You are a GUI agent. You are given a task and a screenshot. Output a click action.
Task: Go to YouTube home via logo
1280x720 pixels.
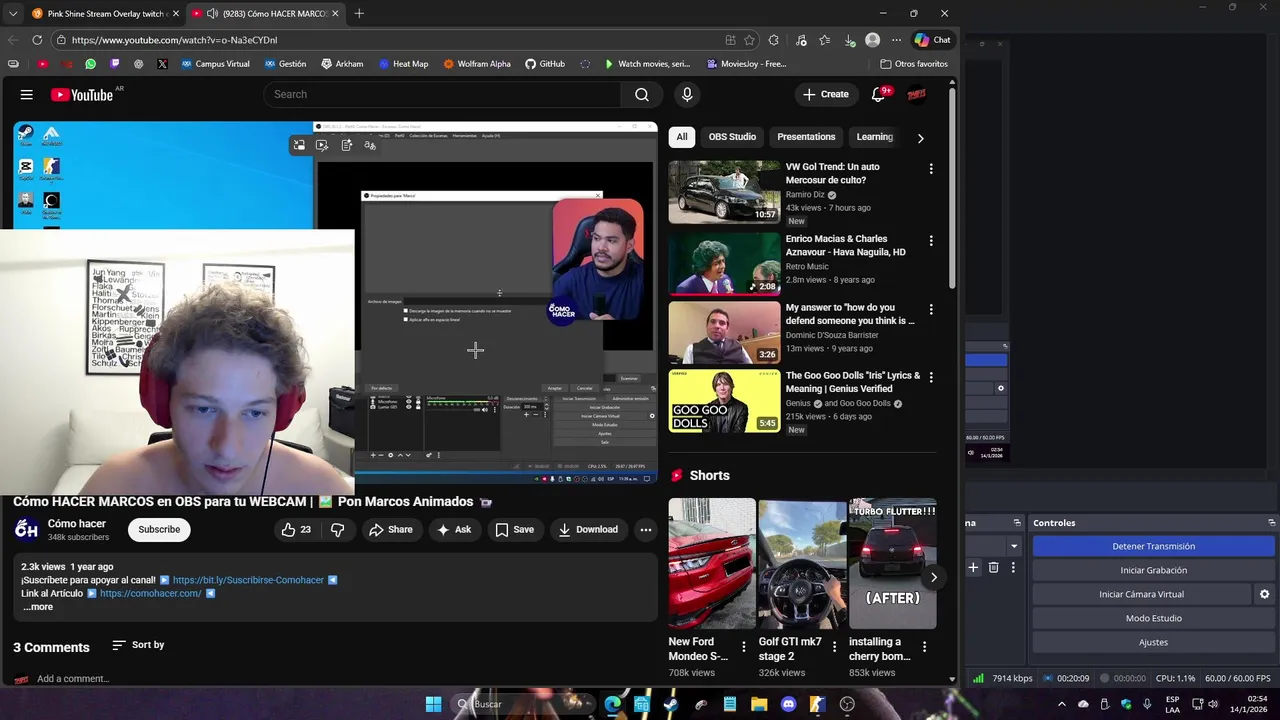[x=82, y=94]
